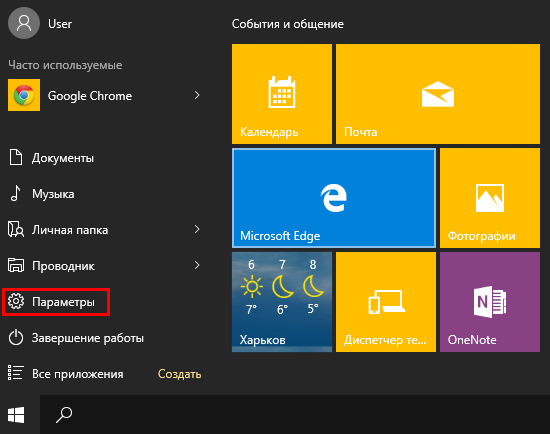Expand the Google Chrome jump list arrow
Screen dimensions: 550x434
(x=197, y=95)
